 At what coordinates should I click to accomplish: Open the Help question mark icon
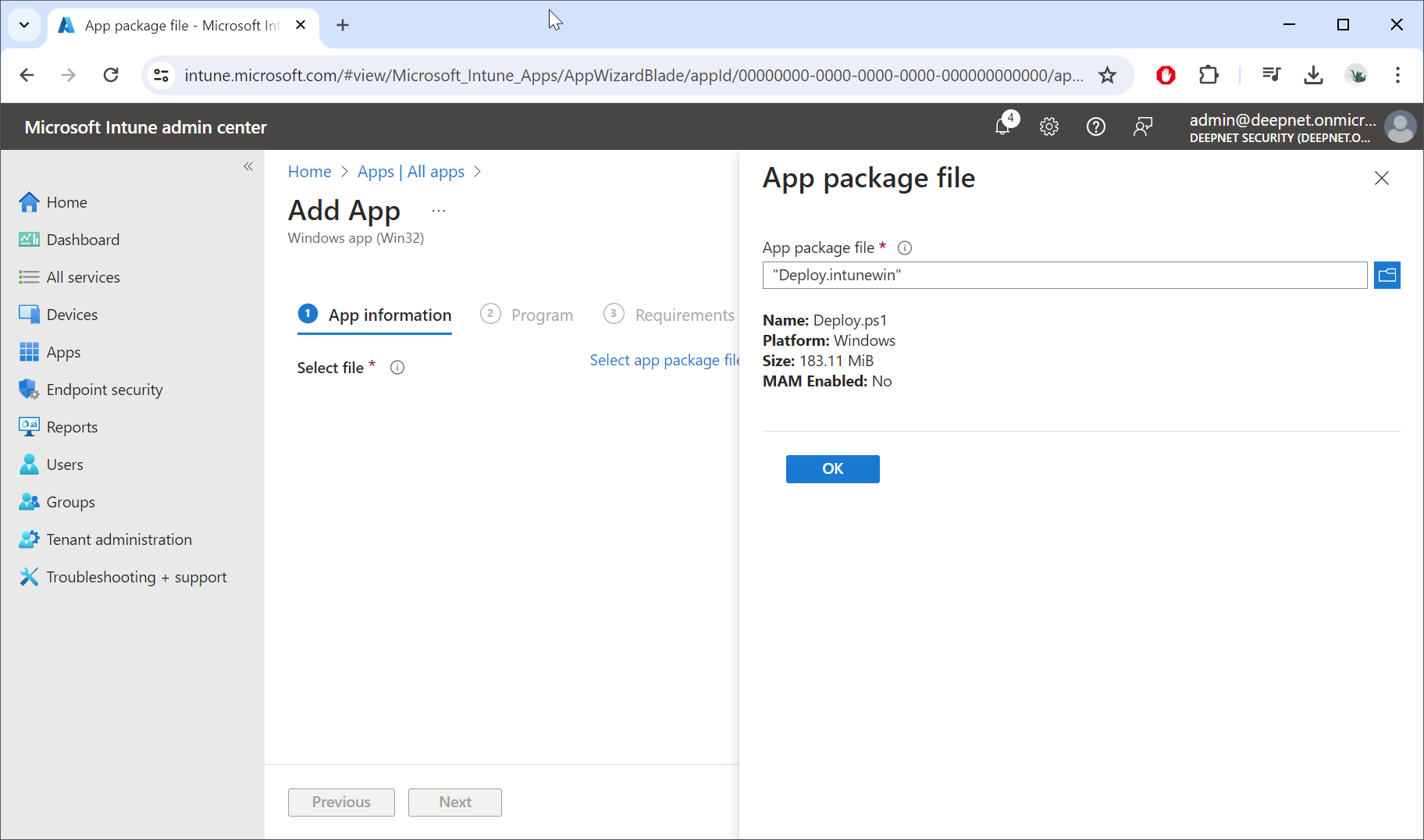[x=1095, y=126]
